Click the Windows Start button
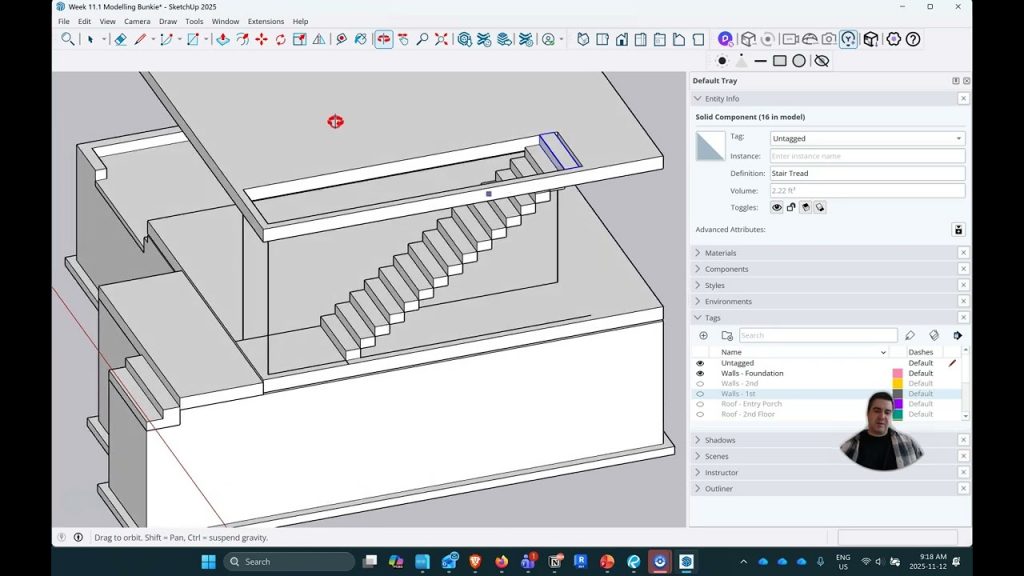Image resolution: width=1024 pixels, height=576 pixels. (x=208, y=562)
